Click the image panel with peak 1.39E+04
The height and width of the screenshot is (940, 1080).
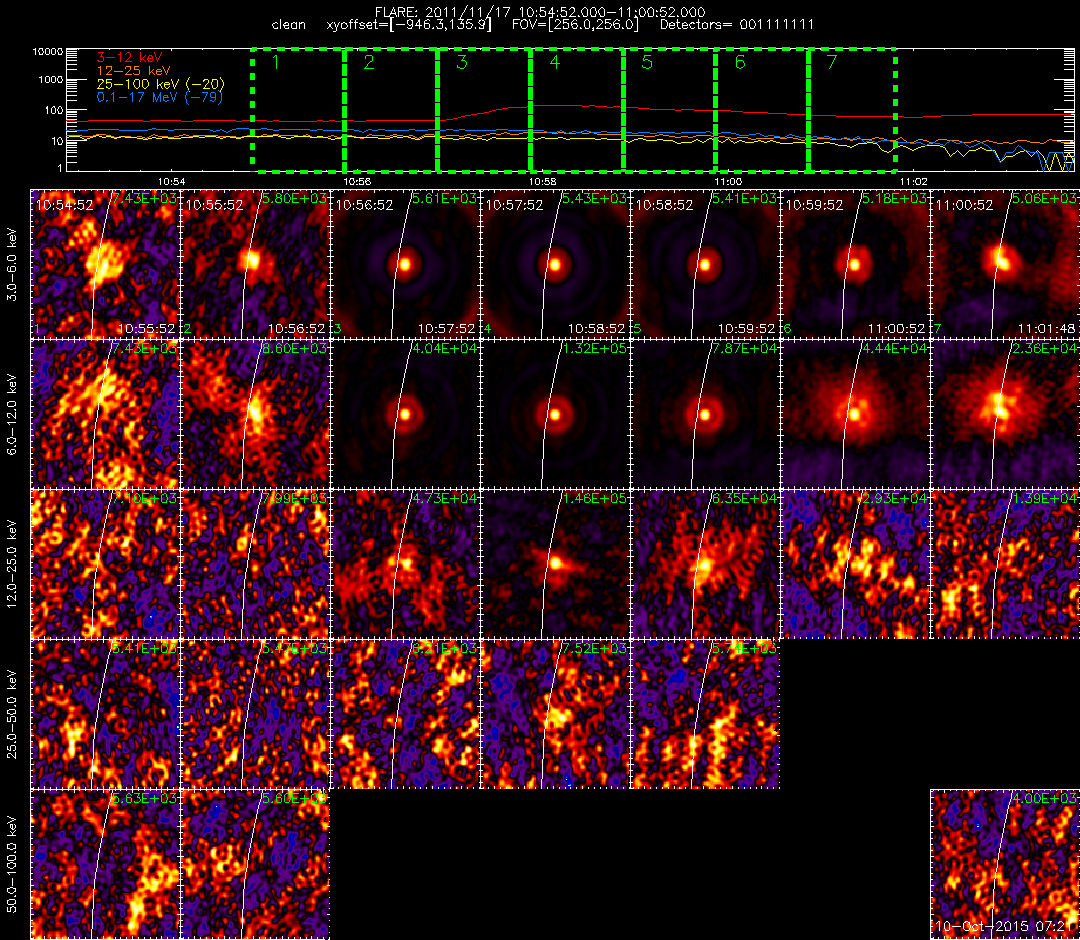(1005, 565)
